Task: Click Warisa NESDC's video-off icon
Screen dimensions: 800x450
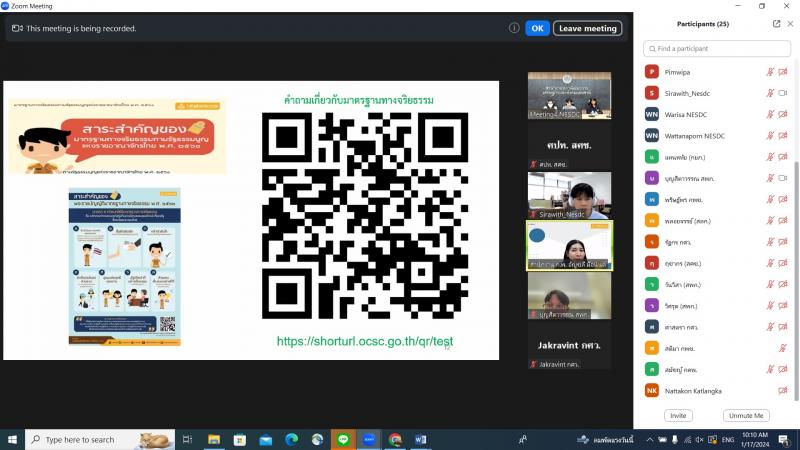Action: coord(783,114)
